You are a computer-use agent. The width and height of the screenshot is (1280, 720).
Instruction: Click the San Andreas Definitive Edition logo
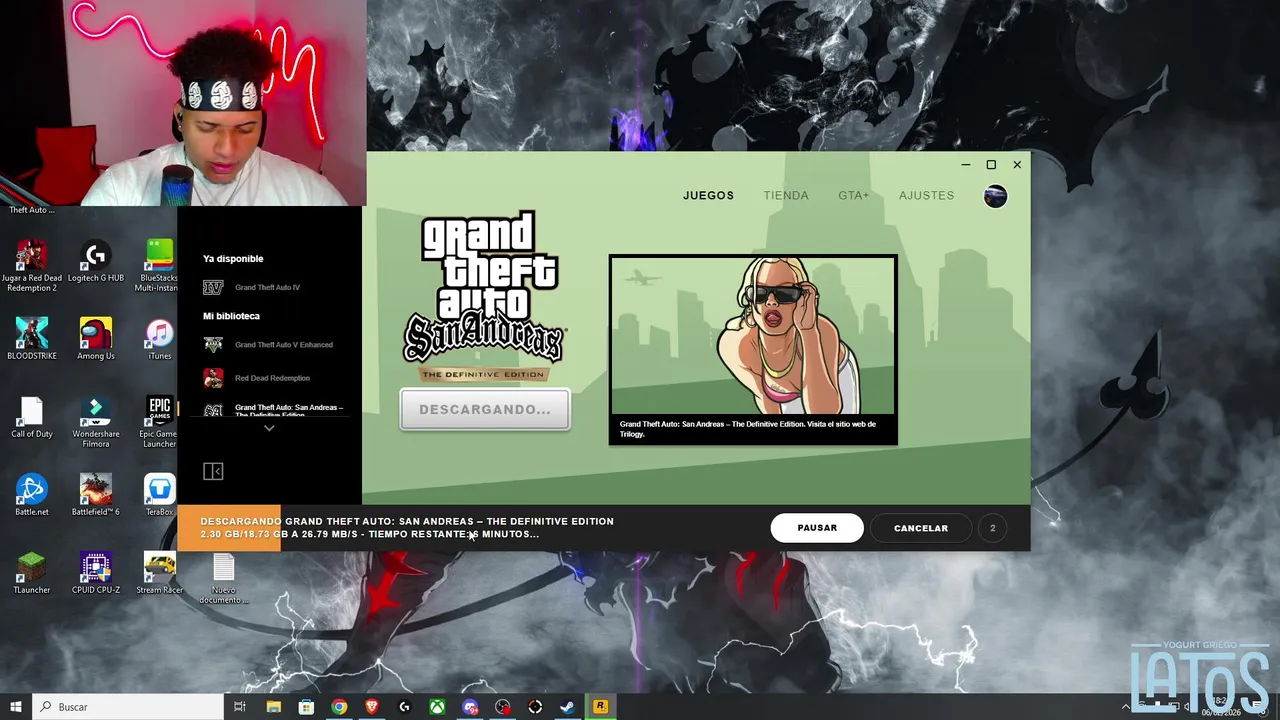pyautogui.click(x=485, y=296)
